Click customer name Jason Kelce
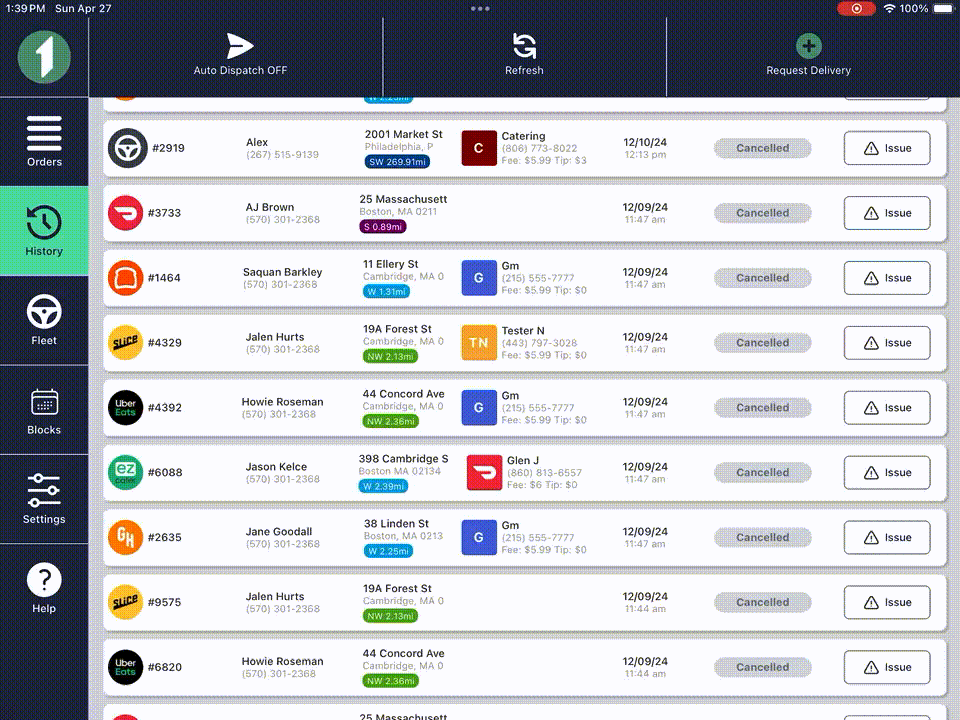Viewport: 960px width, 720px height. 276,467
